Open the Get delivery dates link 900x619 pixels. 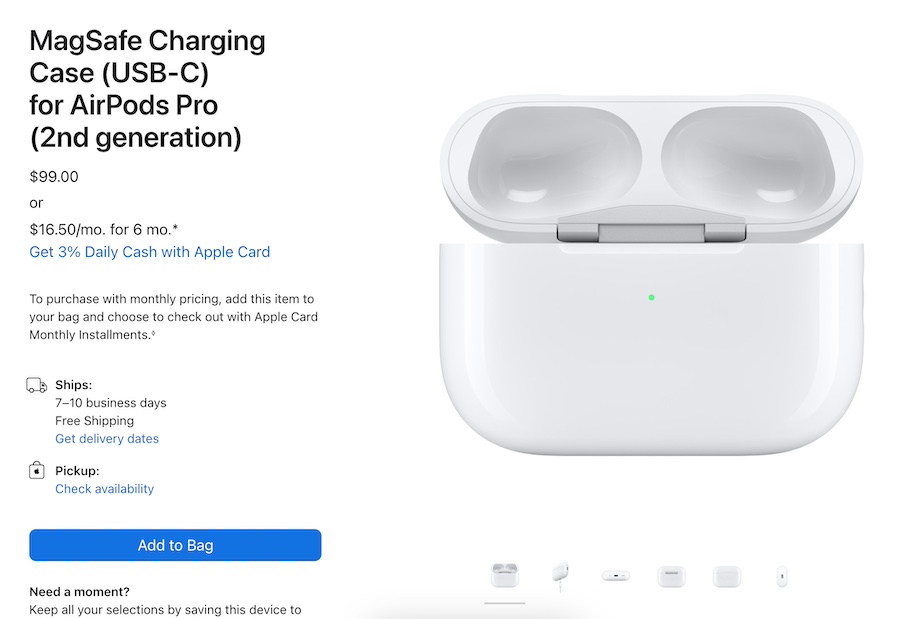107,439
